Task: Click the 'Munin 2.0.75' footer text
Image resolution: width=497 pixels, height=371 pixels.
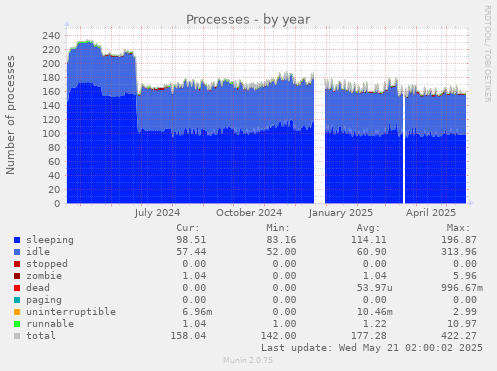Action: pyautogui.click(x=248, y=360)
